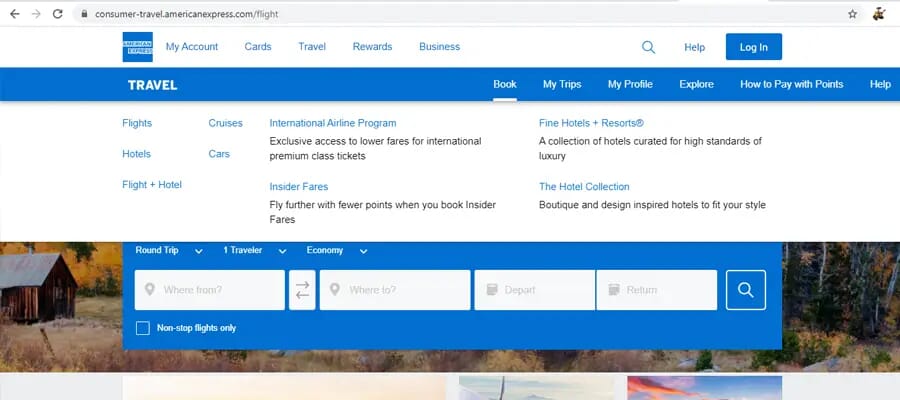
Task: Open the Explore tab
Action: (x=696, y=84)
